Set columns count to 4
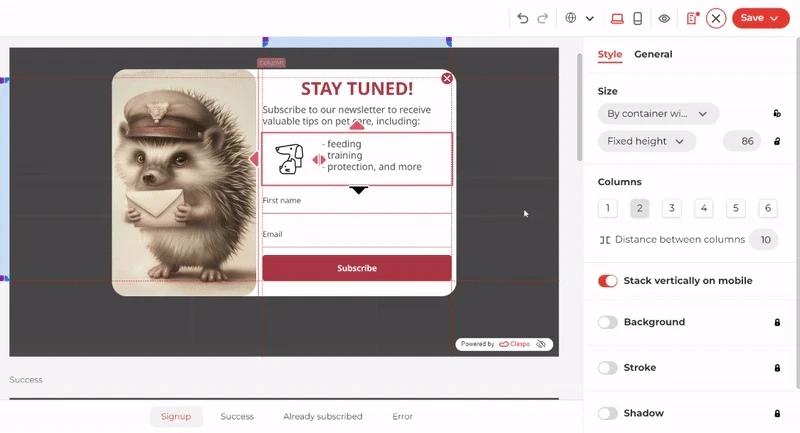Screen dimensions: 800x433 pyautogui.click(x=704, y=208)
